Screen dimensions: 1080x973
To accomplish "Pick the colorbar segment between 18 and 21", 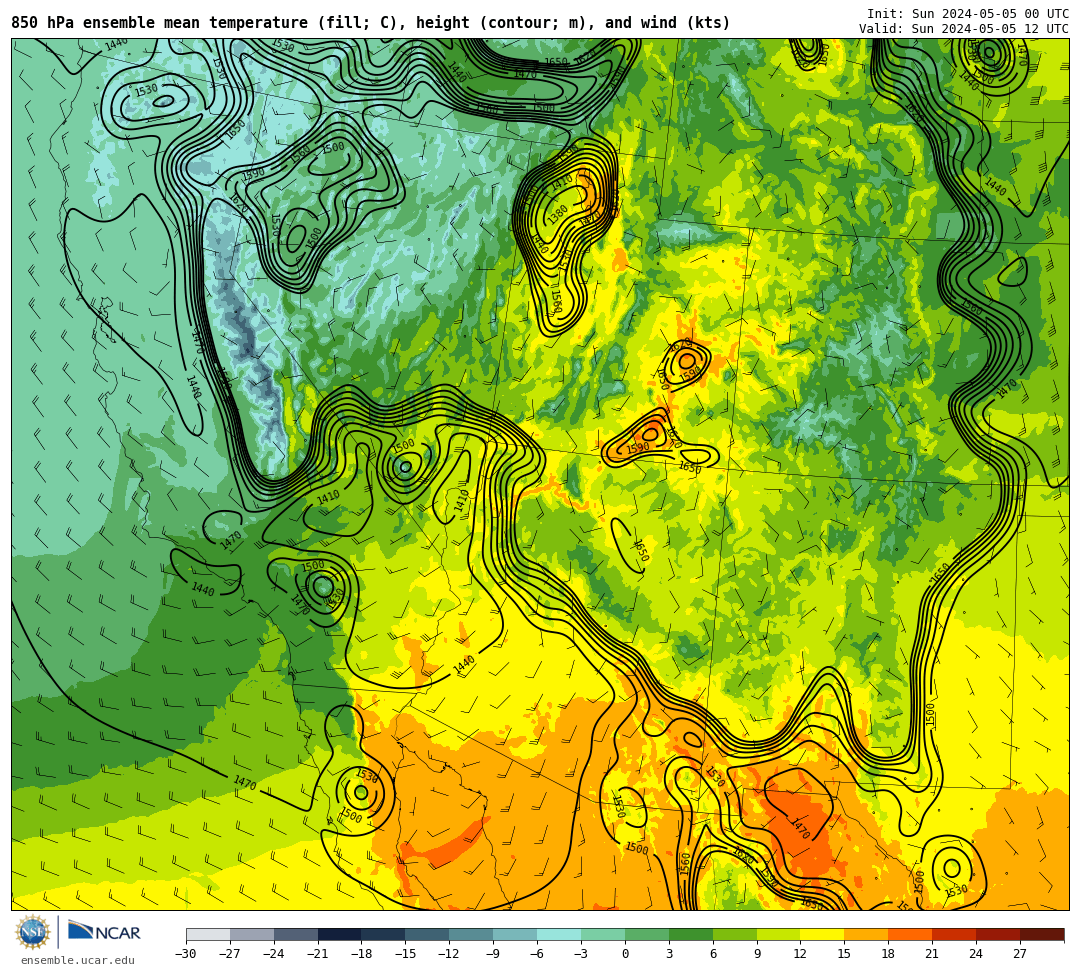I will (911, 934).
